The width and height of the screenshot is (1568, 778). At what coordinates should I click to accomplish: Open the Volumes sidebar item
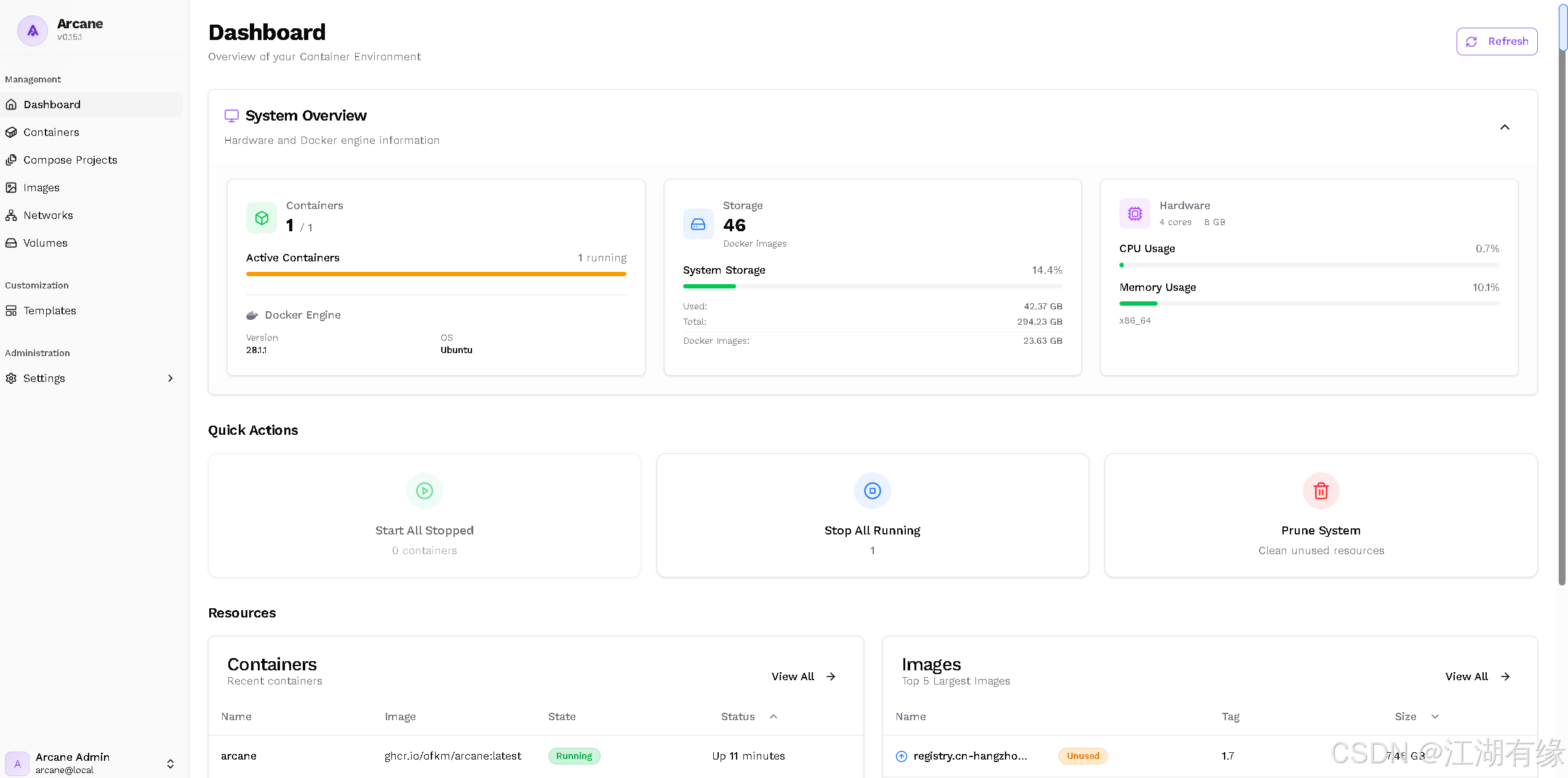pyautogui.click(x=46, y=243)
